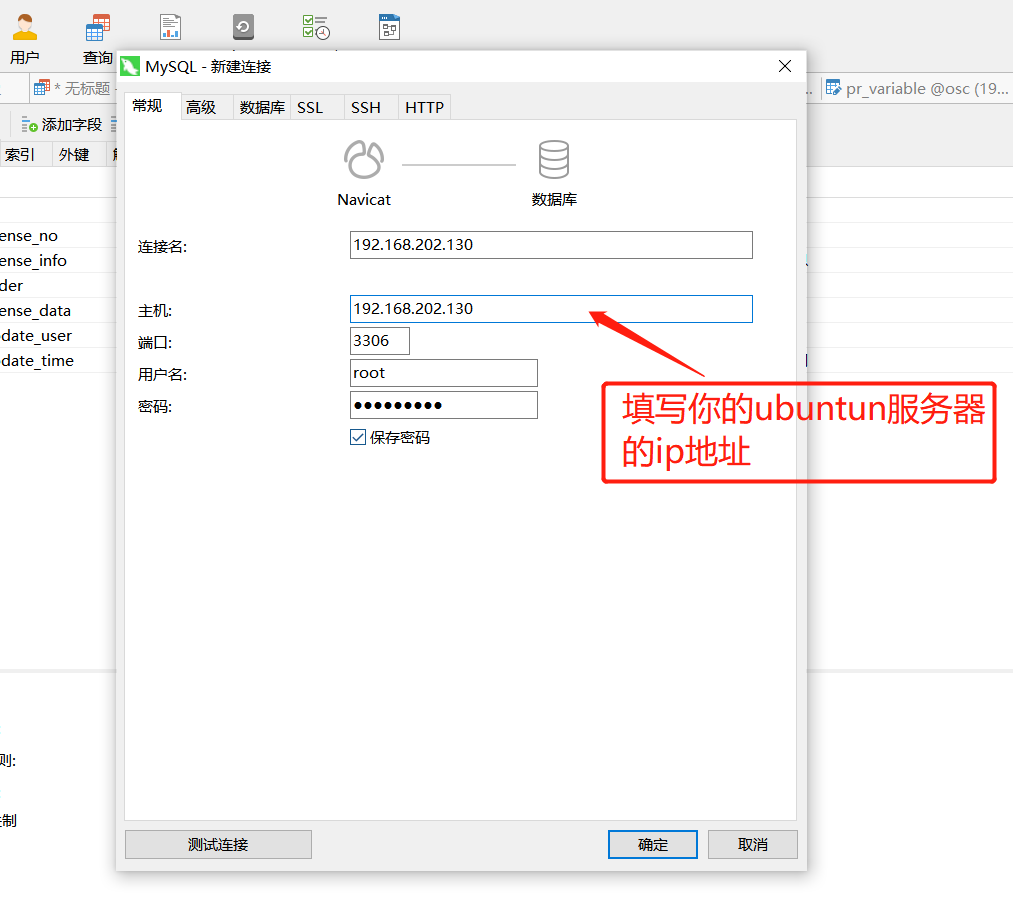This screenshot has width=1013, height=919.
Task: Click the 测试连接 button
Action: [218, 845]
